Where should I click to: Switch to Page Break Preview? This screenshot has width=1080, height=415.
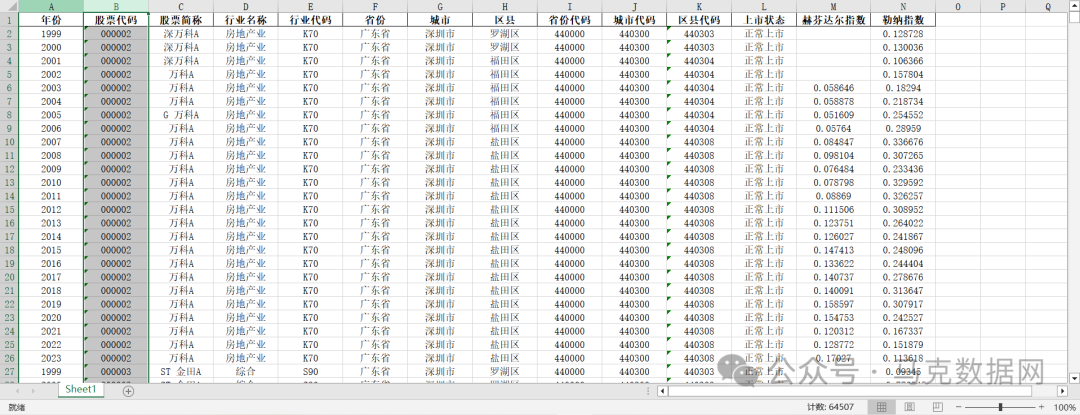coord(937,407)
